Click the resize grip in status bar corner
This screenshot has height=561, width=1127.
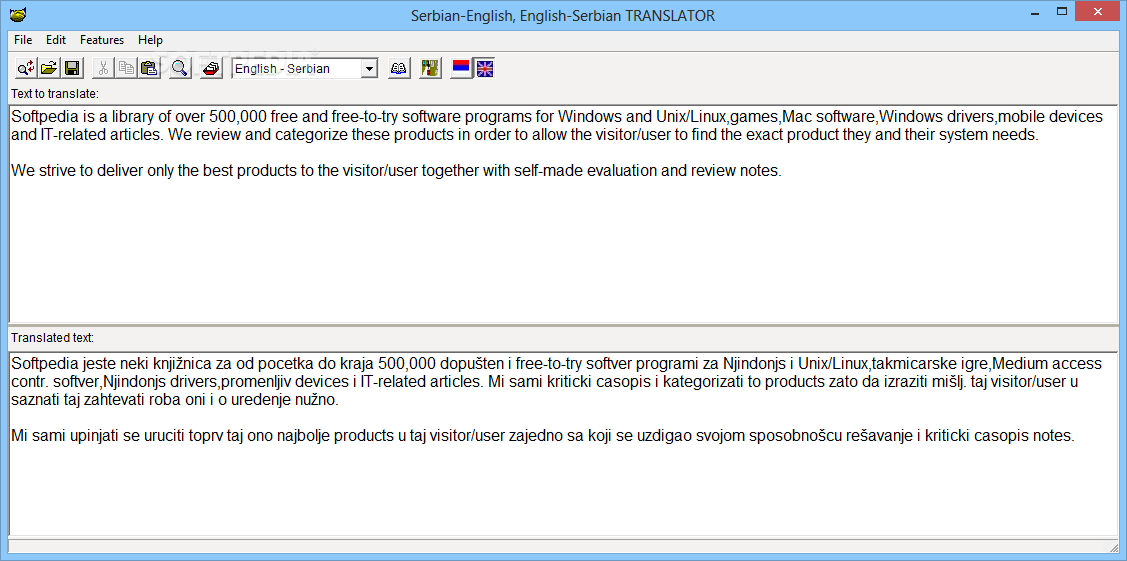click(1114, 547)
